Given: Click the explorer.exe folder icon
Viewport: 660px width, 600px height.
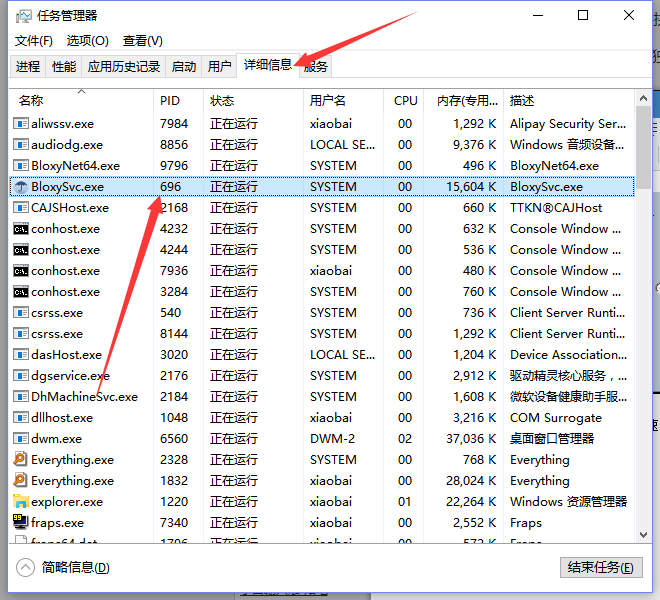Looking at the screenshot, I should [x=20, y=502].
